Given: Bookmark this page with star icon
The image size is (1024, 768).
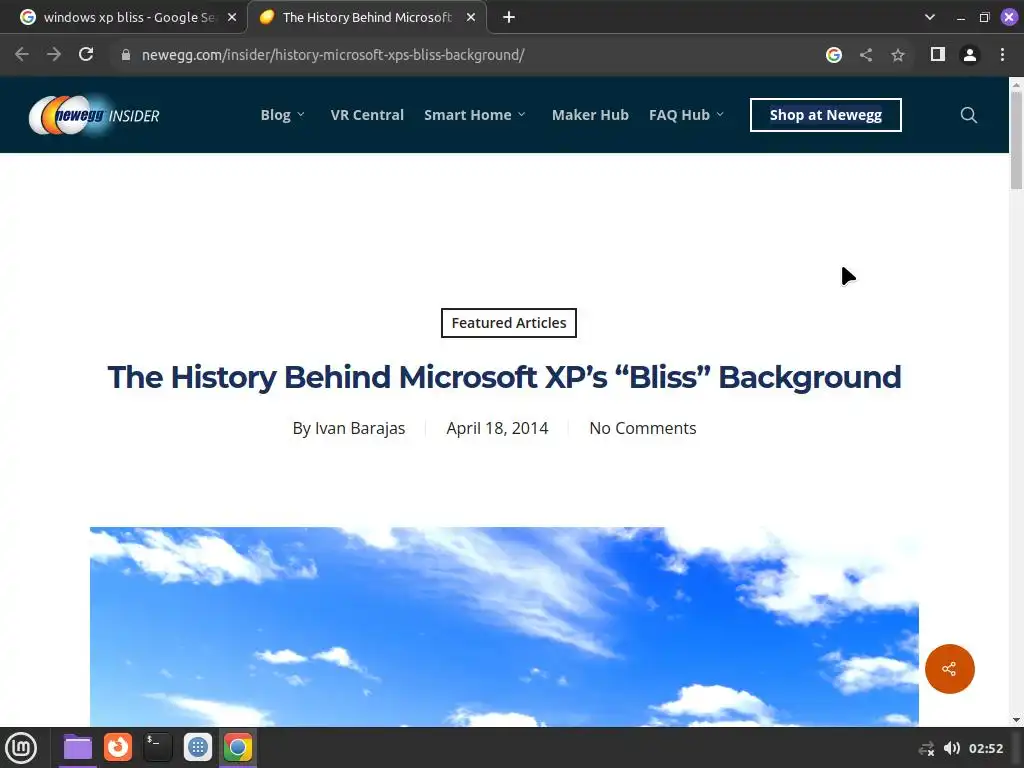Looking at the screenshot, I should [x=898, y=55].
